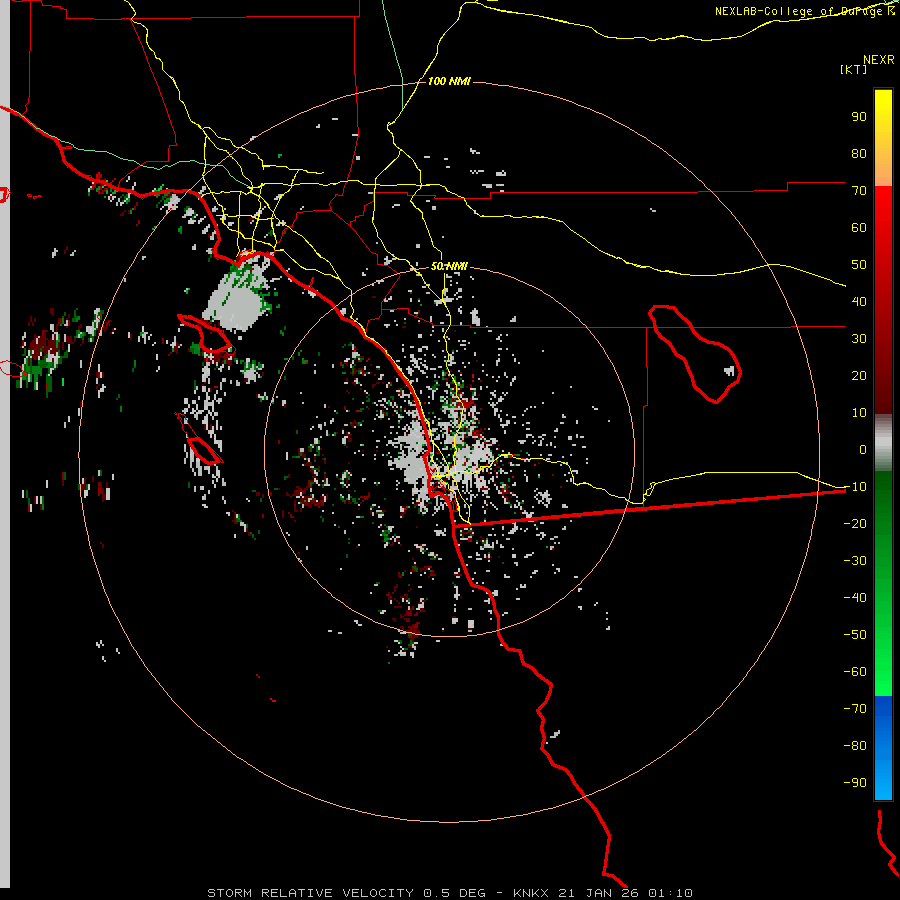Click the Storm Relative Velocity caption
Screen dimensions: 900x900
(449, 893)
